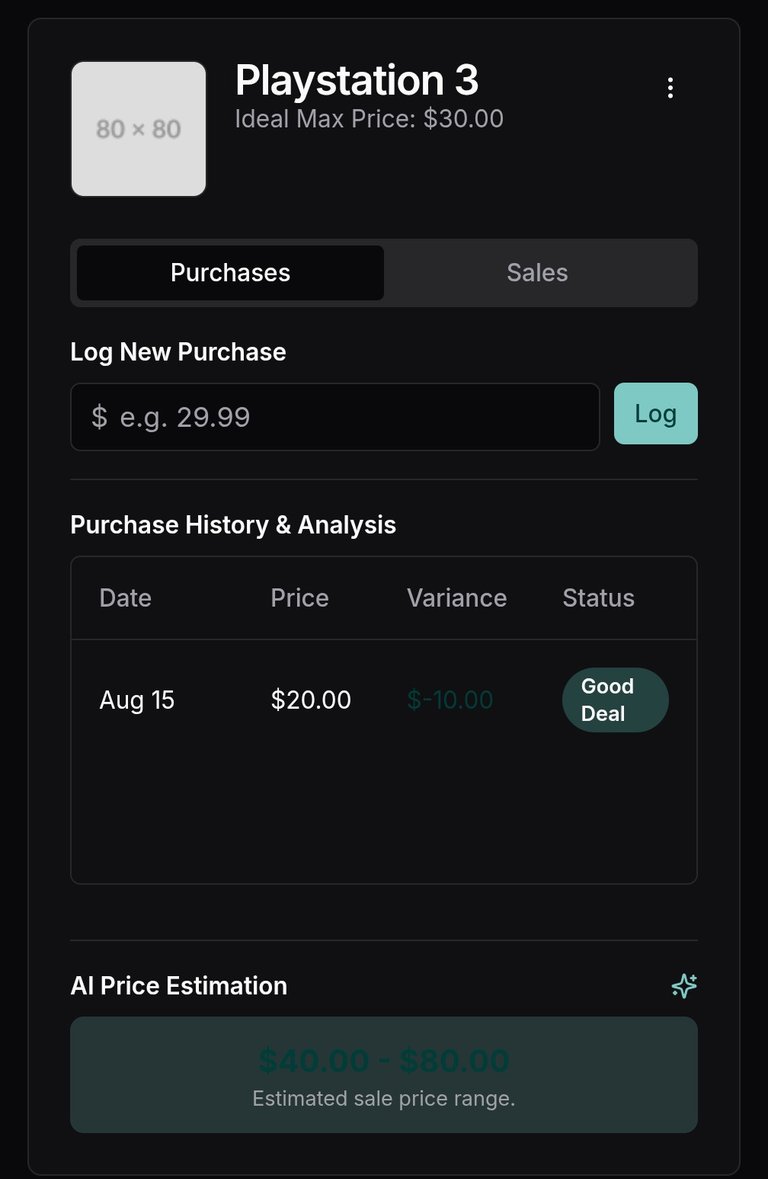Click the Playstation 3 title
The height and width of the screenshot is (1179, 768).
point(357,80)
